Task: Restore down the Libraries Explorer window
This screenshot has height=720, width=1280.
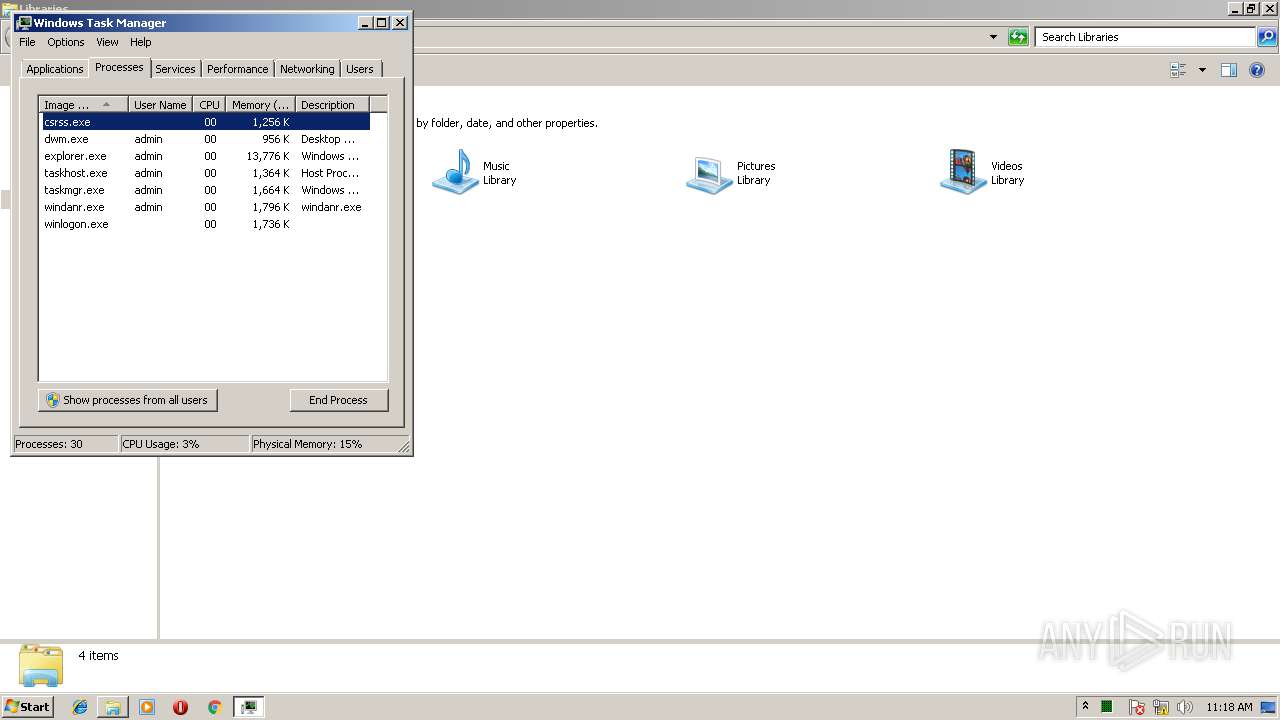Action: click(x=1251, y=8)
